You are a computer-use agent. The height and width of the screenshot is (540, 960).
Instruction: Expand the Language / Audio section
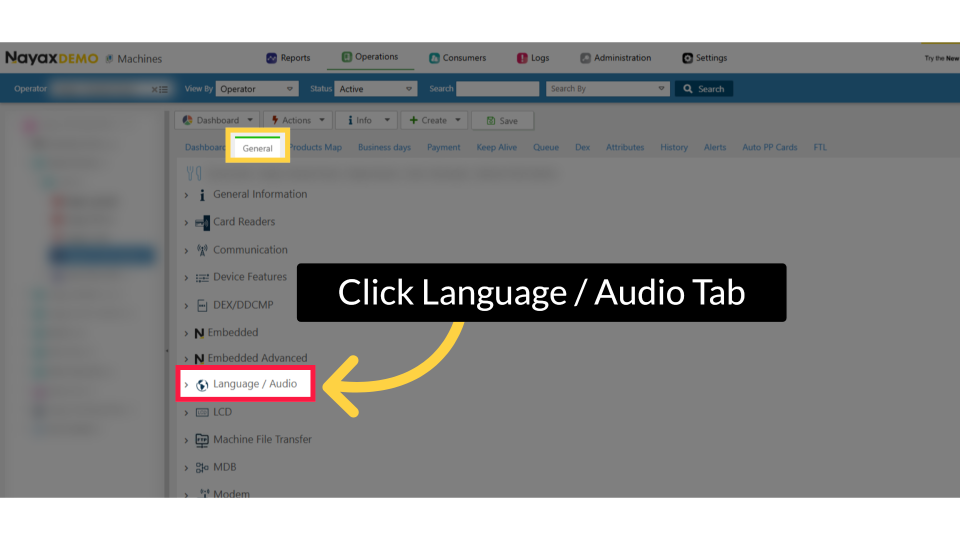186,385
